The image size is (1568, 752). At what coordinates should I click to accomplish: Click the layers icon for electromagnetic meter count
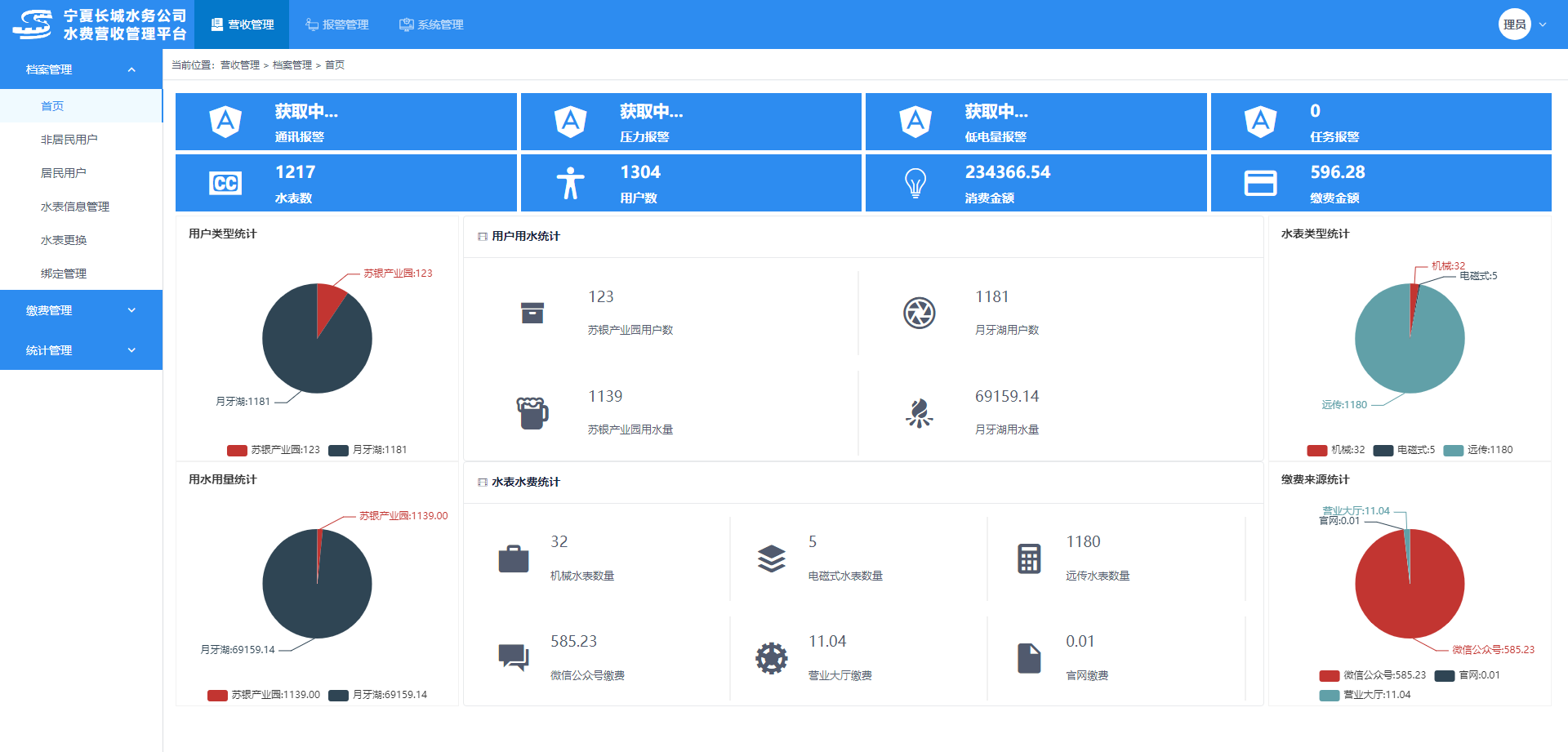pos(771,559)
